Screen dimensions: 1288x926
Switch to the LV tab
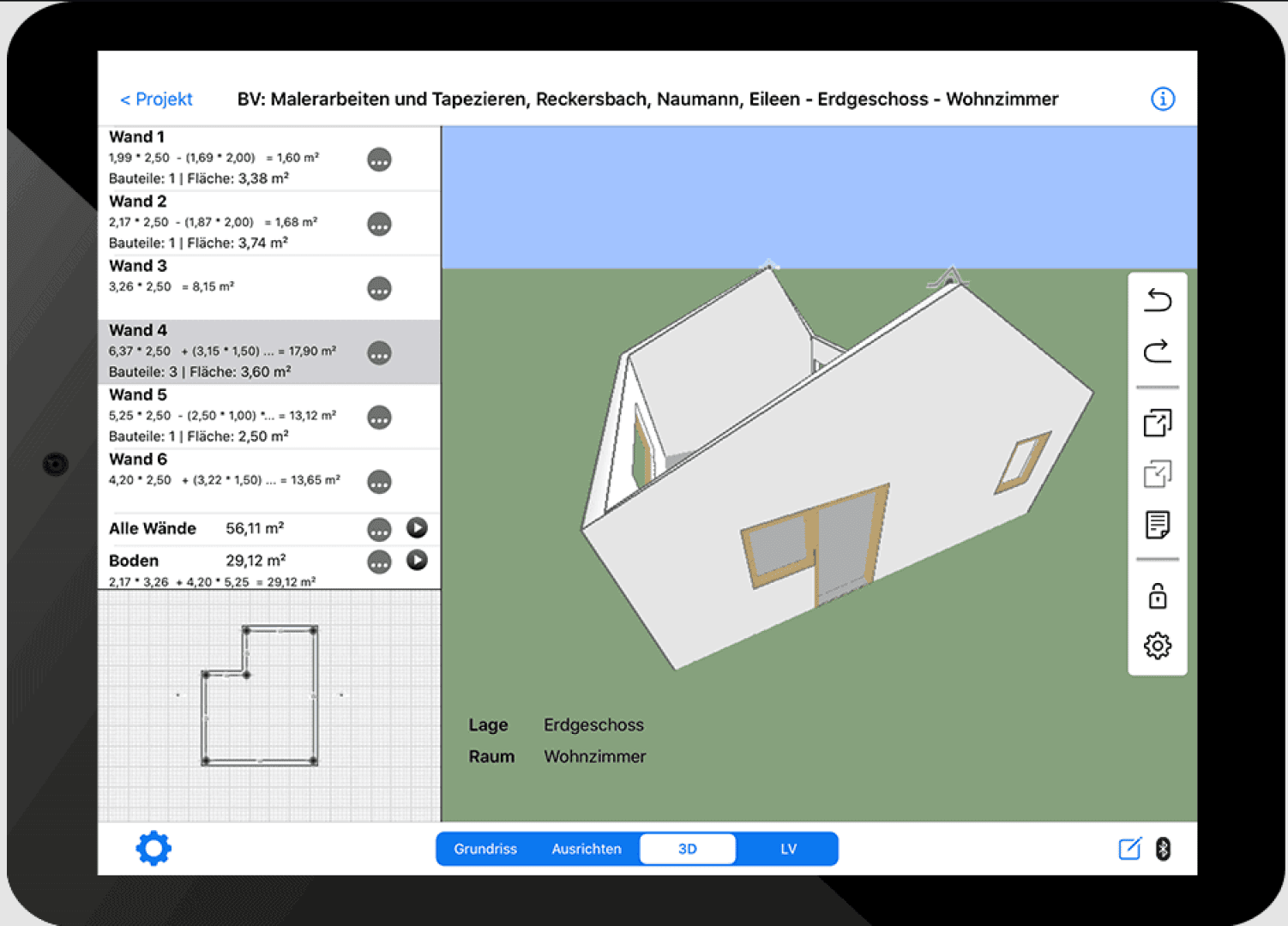tap(788, 849)
